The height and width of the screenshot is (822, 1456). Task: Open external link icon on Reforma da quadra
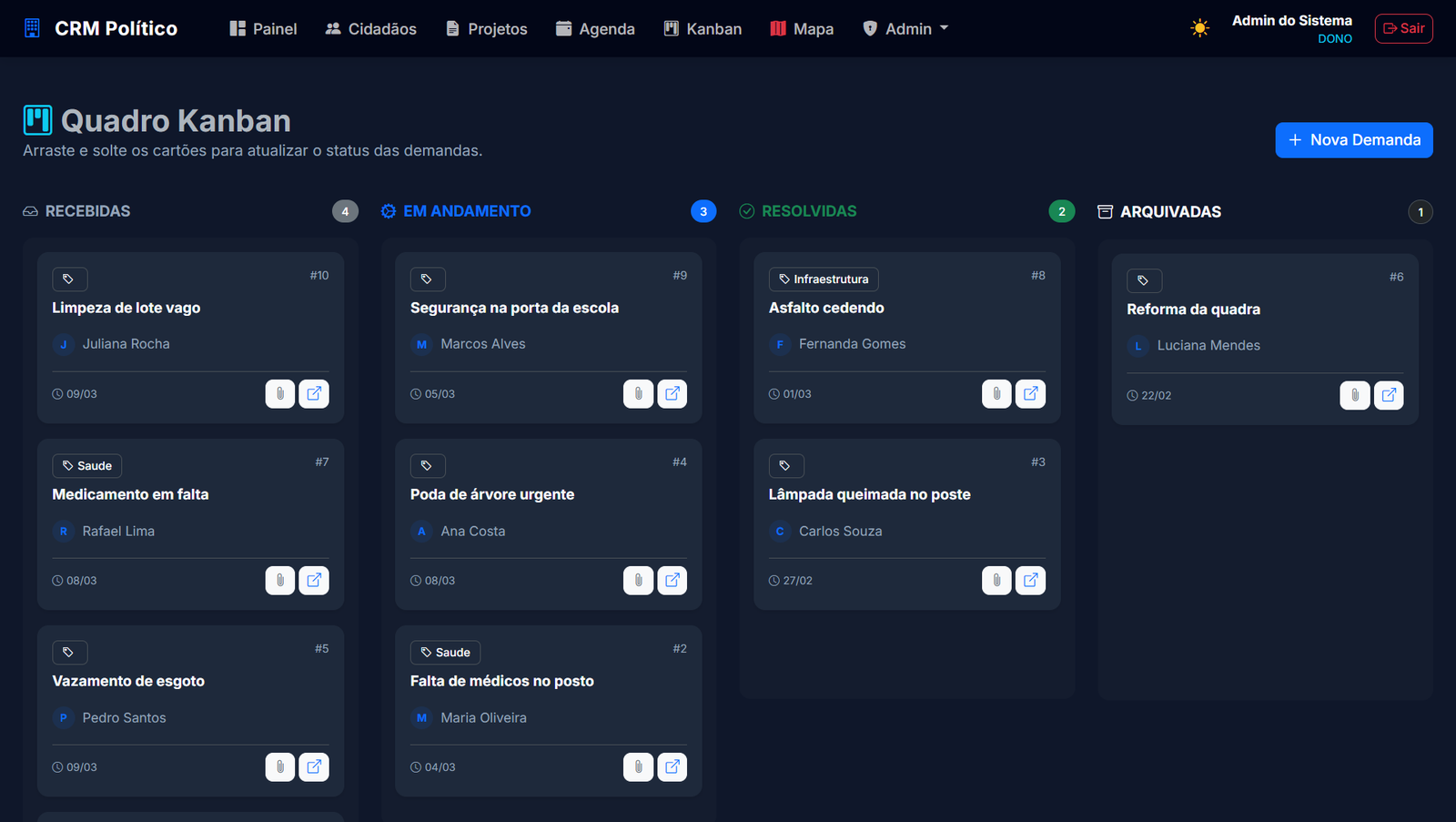click(1389, 395)
